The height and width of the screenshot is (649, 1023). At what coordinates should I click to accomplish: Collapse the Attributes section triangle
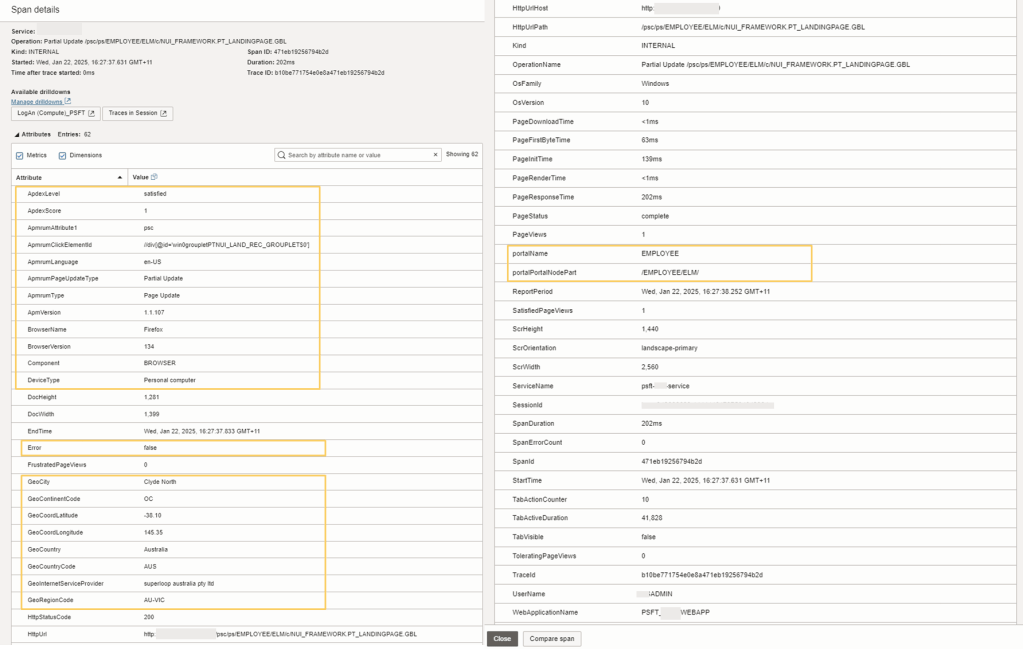click(x=16, y=133)
